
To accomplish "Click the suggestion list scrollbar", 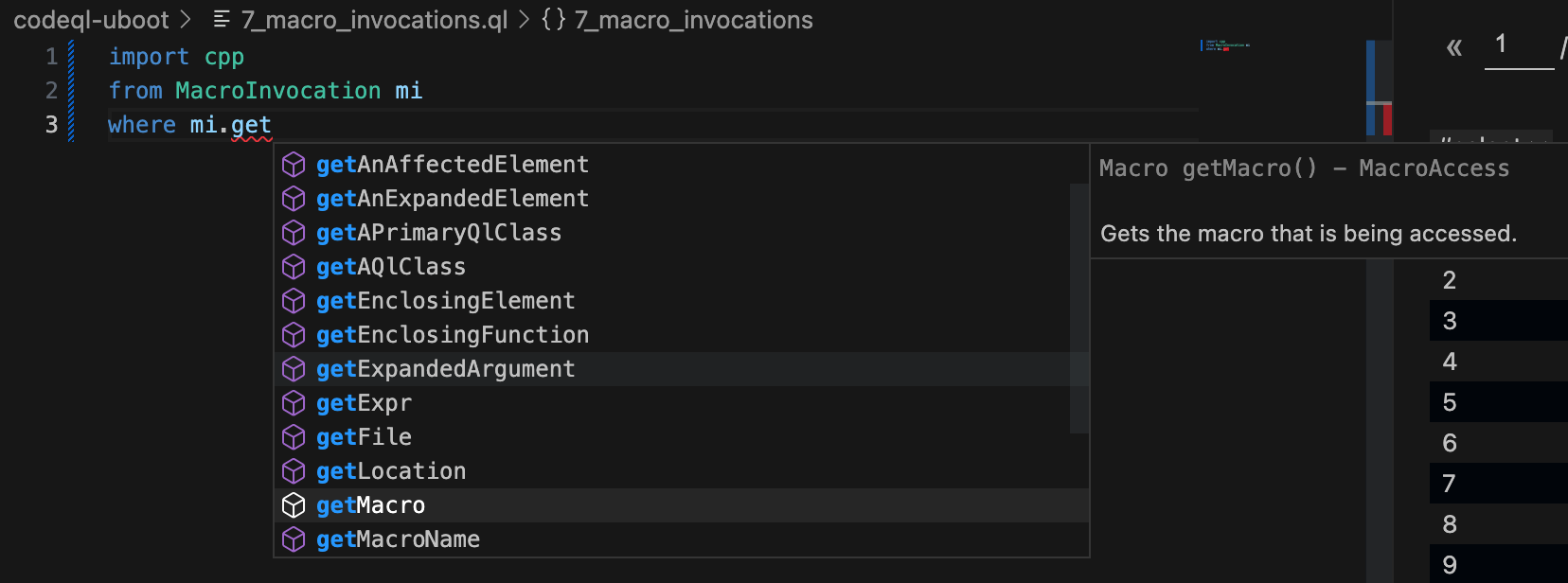I will 1079,309.
